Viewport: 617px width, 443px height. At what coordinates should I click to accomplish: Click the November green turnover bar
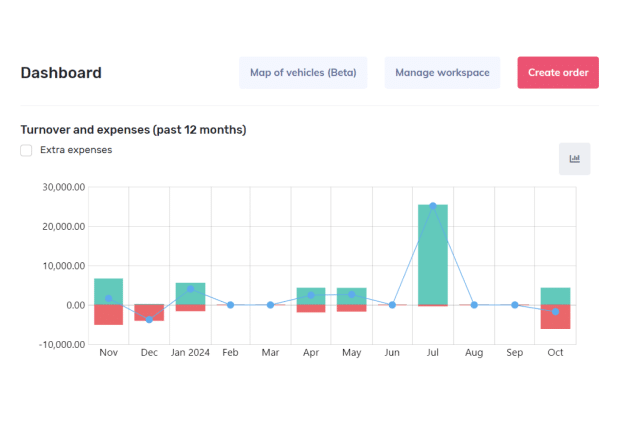(109, 292)
